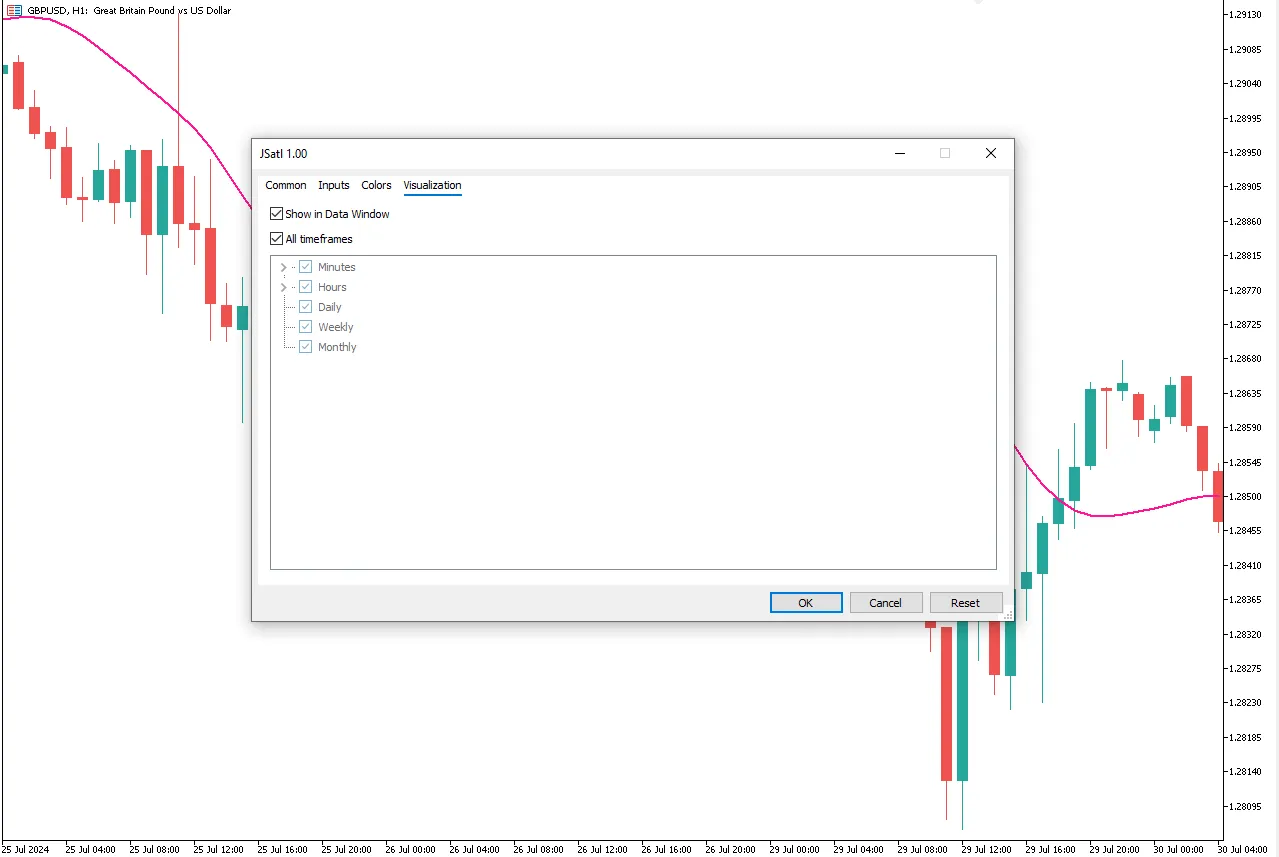
Task: Click the dialog resize grip corner
Action: 1008,615
